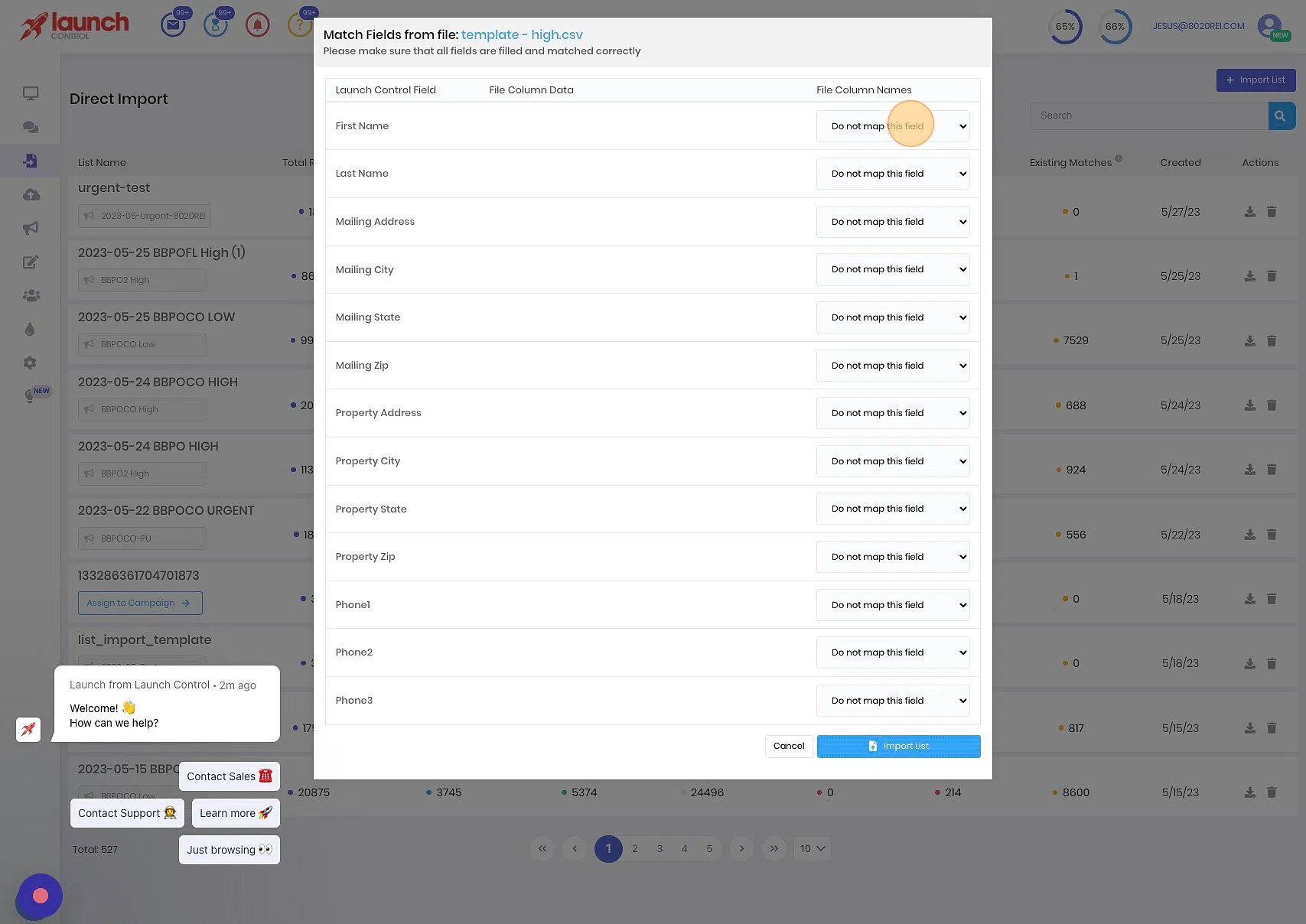Open the Last Name mapping dropdown
The height and width of the screenshot is (924, 1306).
(x=893, y=174)
